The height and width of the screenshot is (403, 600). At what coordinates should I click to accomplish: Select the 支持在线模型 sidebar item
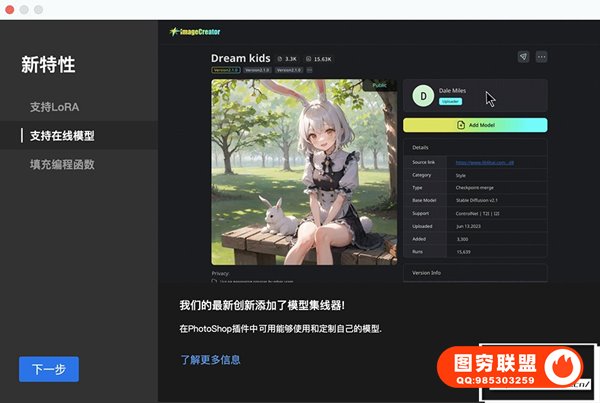pos(62,135)
